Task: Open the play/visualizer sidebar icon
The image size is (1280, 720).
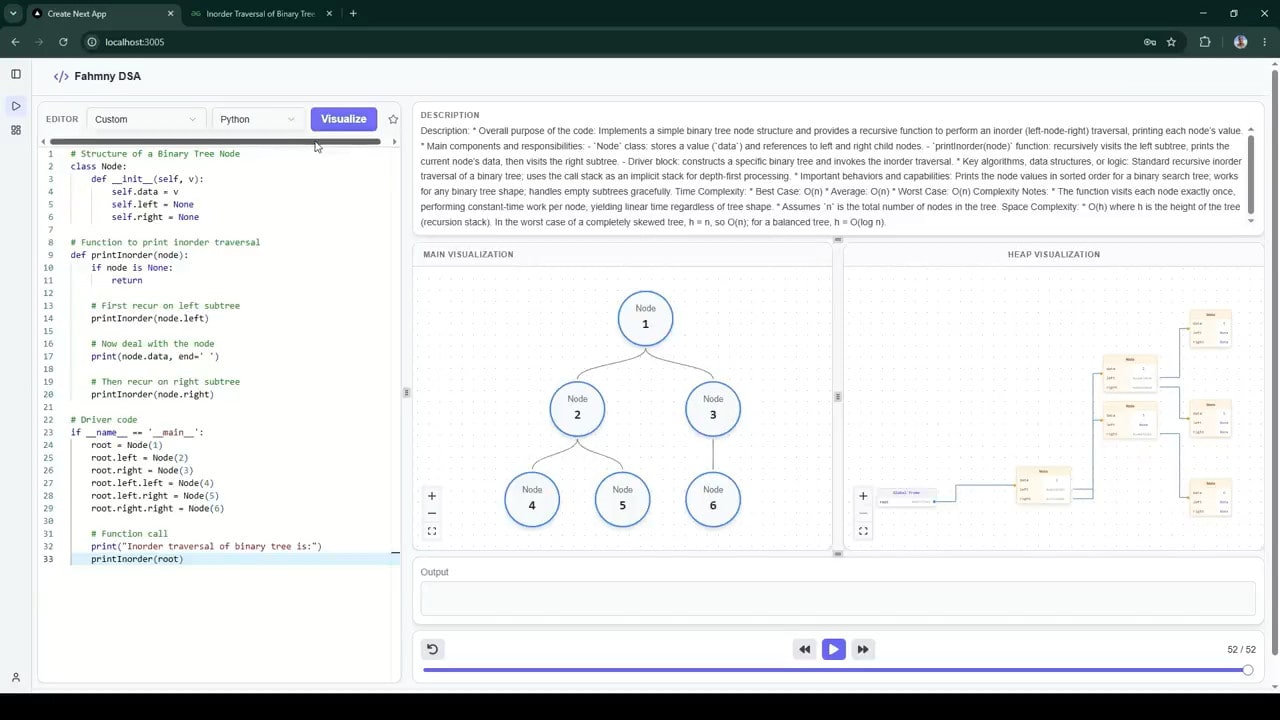Action: pos(15,106)
